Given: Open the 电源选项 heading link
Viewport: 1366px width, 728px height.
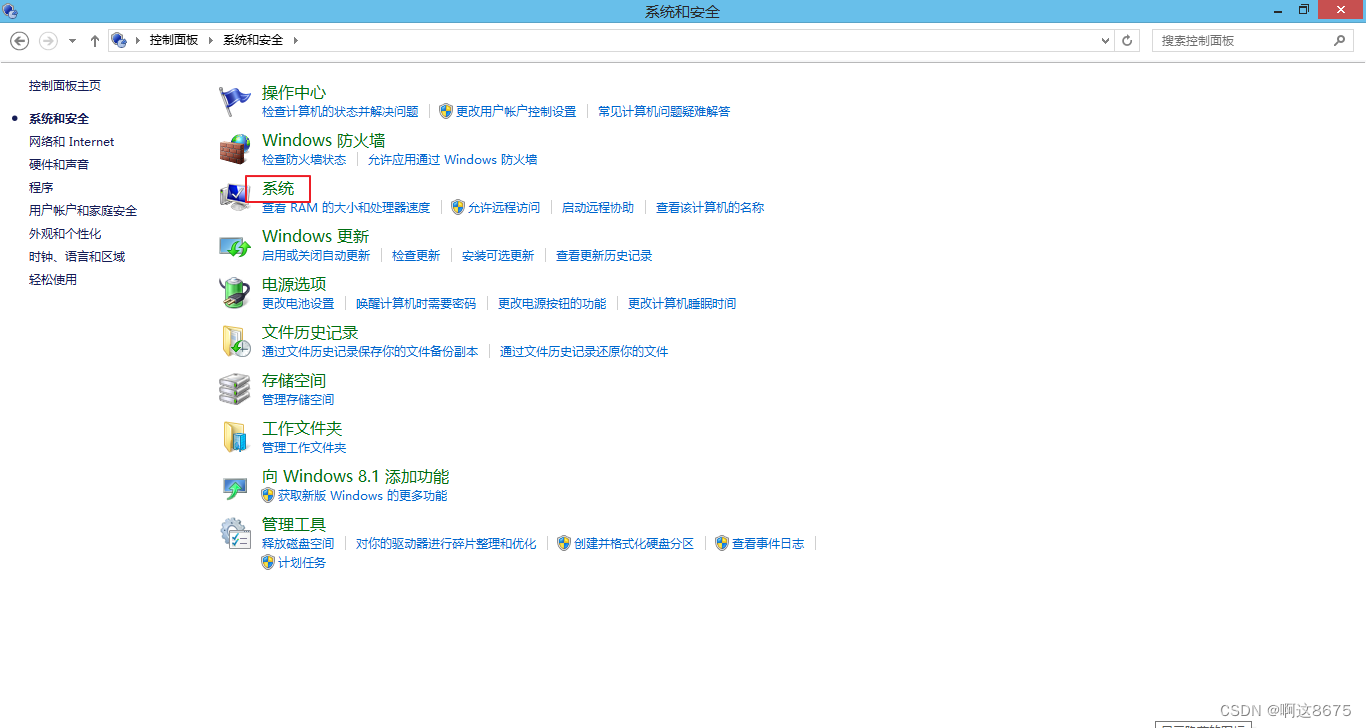Looking at the screenshot, I should click(x=294, y=284).
